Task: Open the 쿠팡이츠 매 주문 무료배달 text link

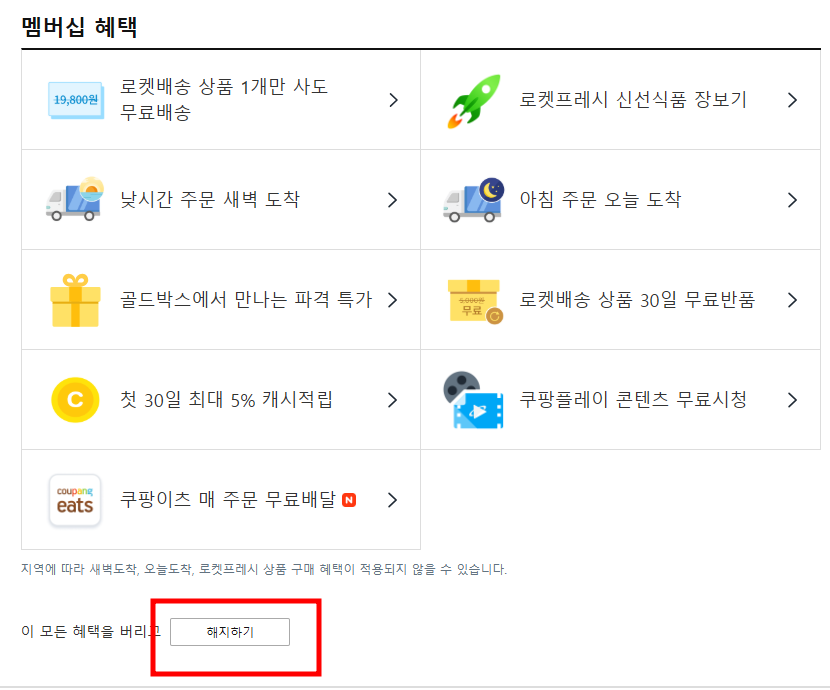Action: pos(228,500)
